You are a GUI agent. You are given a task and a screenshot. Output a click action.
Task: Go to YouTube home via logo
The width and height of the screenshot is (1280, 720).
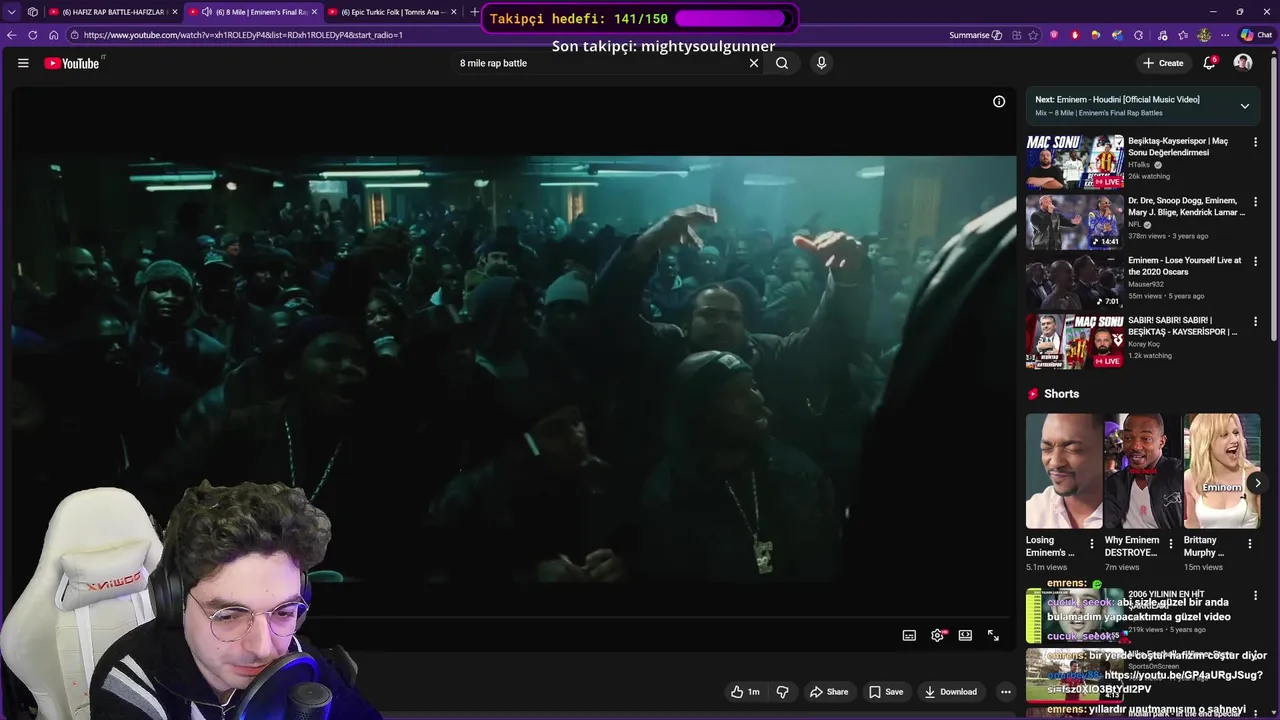click(72, 63)
